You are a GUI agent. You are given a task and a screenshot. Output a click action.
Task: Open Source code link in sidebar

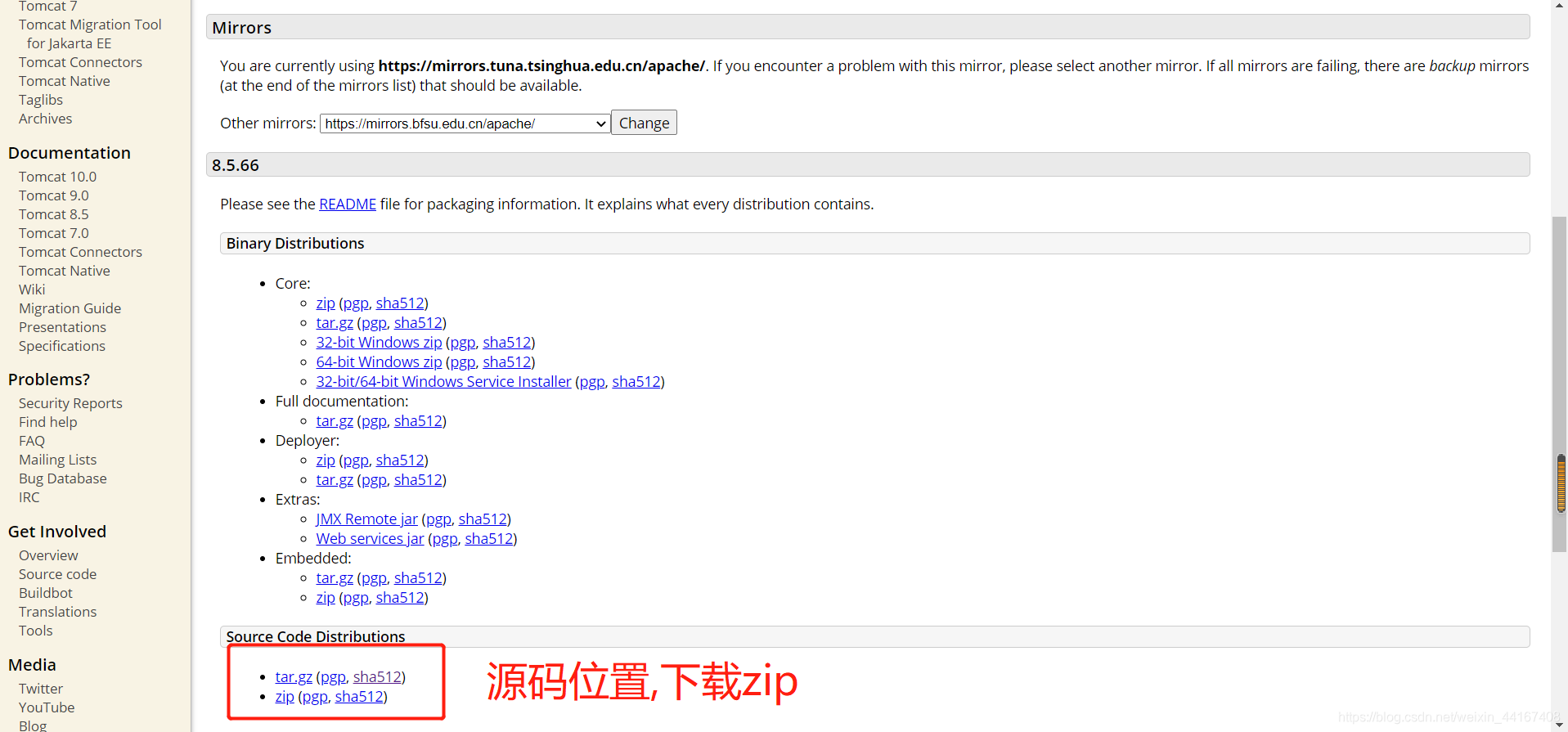pyautogui.click(x=57, y=574)
